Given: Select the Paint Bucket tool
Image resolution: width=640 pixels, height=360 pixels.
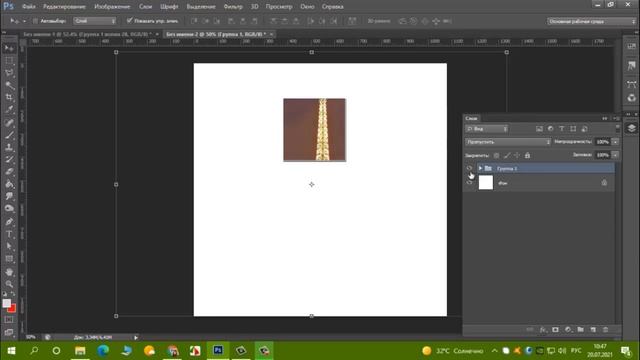Looking at the screenshot, I should tap(9, 184).
